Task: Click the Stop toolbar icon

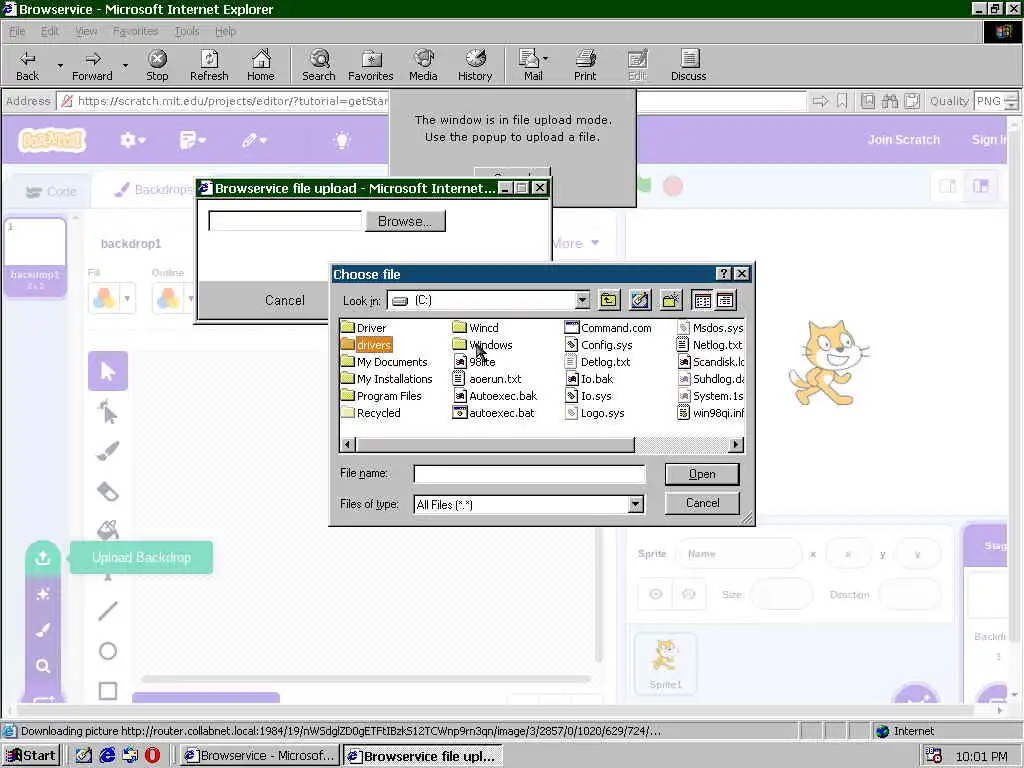Action: [157, 65]
